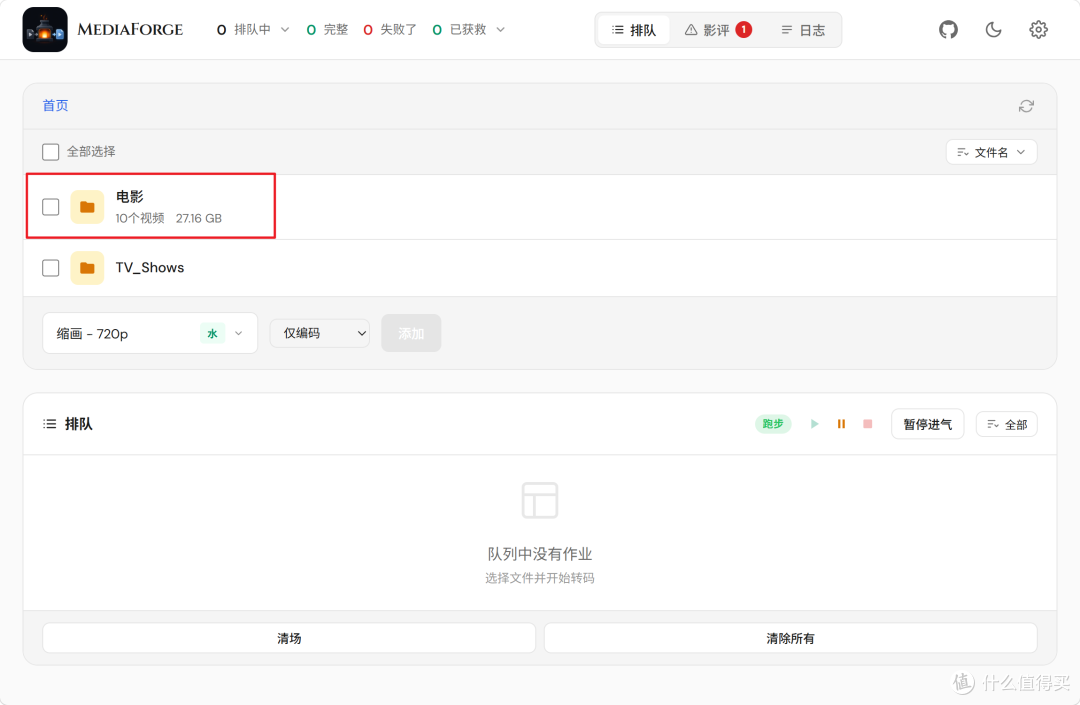1080x705 pixels.
Task: Click the MediaForge app logo
Action: (45, 30)
